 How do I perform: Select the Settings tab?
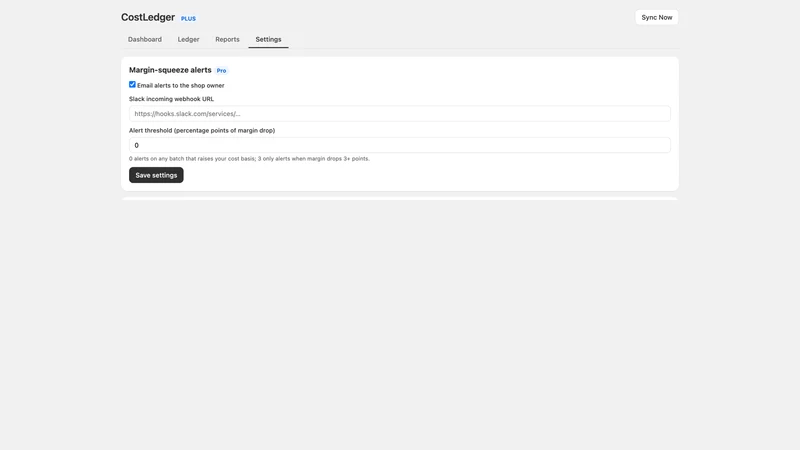(x=268, y=39)
